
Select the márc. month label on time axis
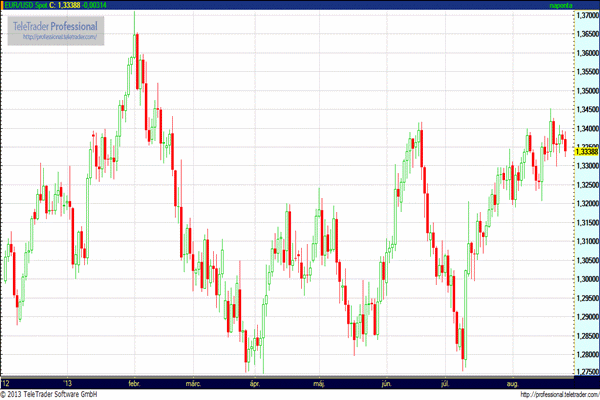coord(194,383)
